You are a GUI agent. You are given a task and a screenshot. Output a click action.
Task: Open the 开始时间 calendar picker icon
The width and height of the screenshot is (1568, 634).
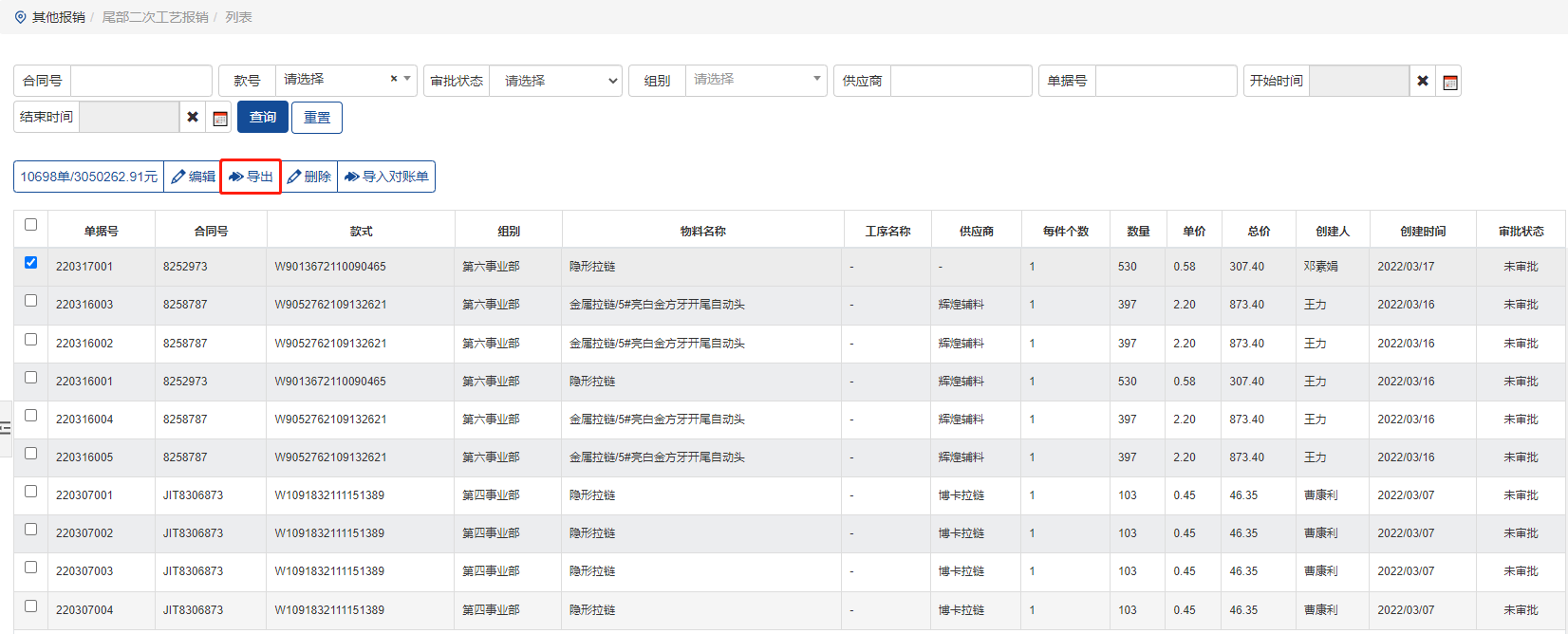pos(1449,82)
